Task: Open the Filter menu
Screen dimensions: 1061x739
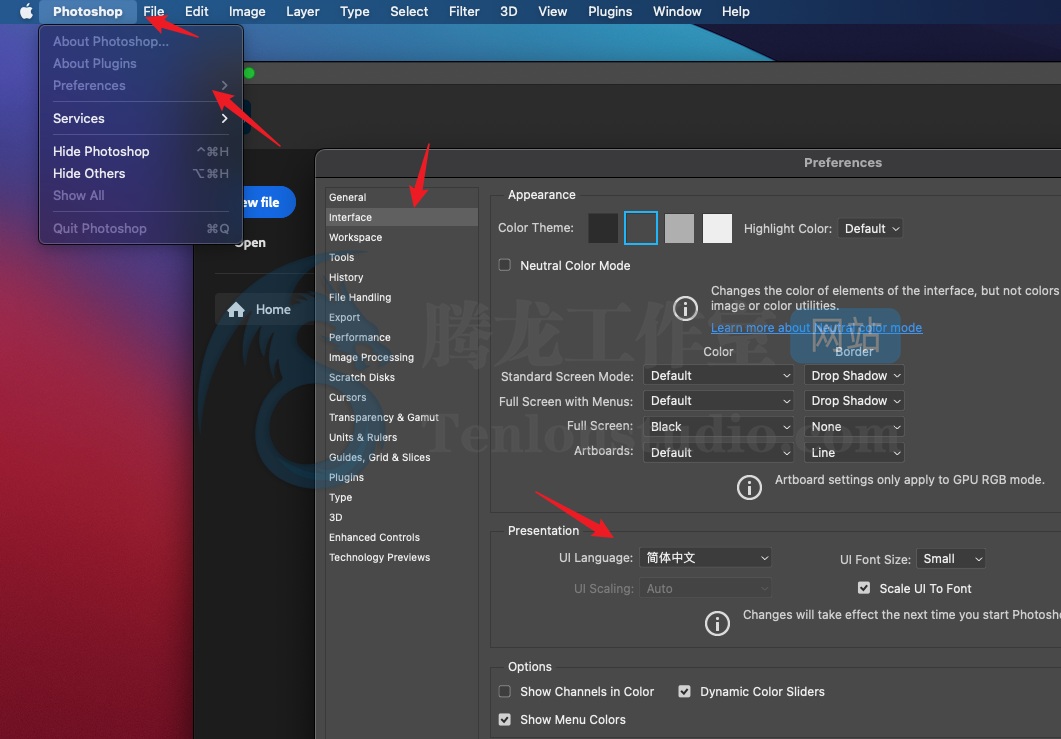Action: click(464, 12)
